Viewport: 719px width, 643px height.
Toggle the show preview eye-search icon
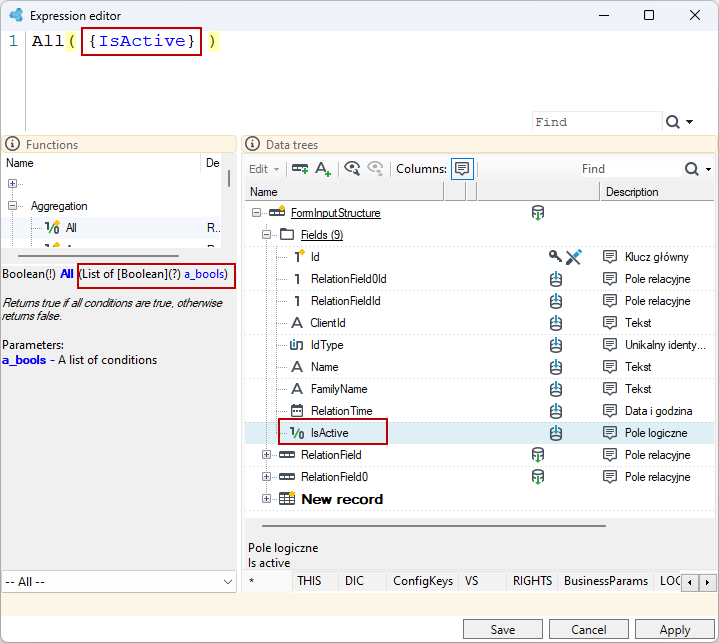point(352,169)
